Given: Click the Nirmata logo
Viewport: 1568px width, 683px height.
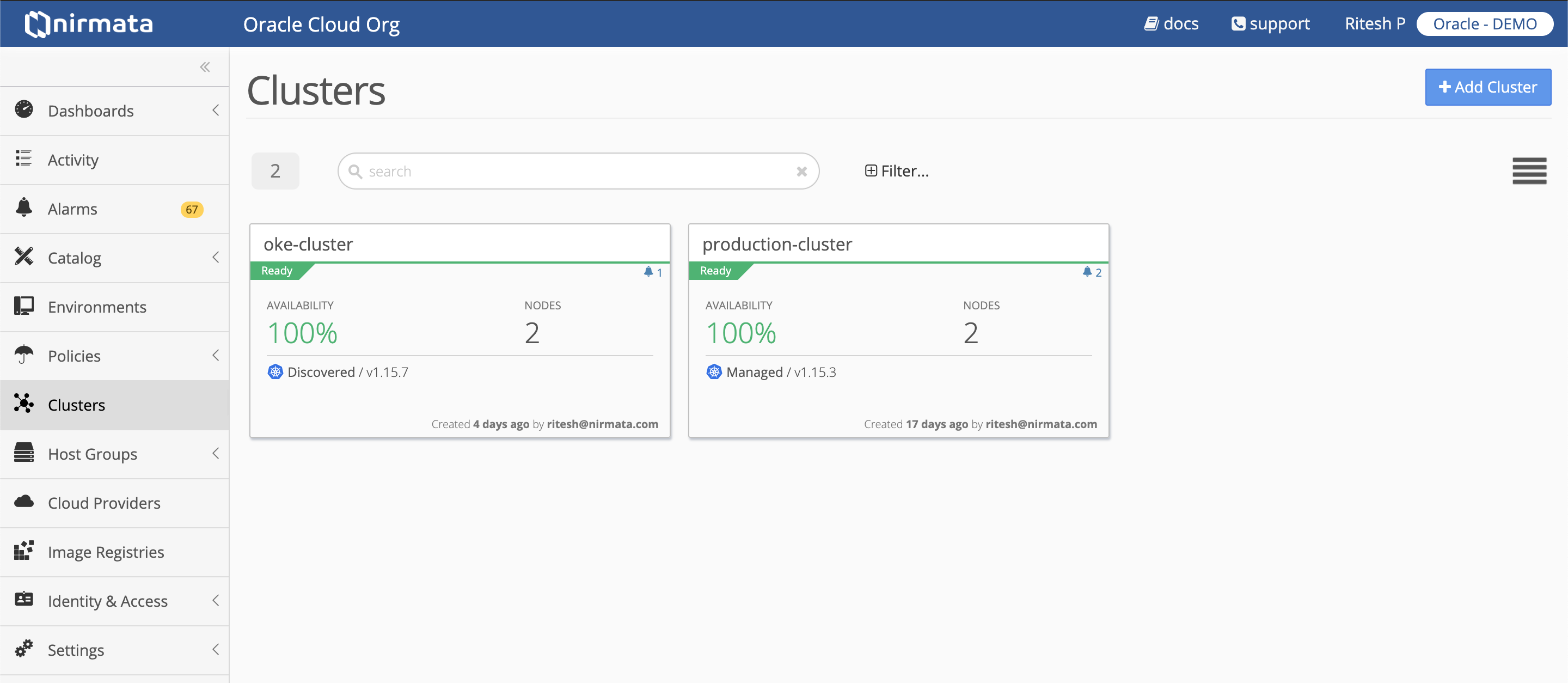Looking at the screenshot, I should pyautogui.click(x=89, y=24).
